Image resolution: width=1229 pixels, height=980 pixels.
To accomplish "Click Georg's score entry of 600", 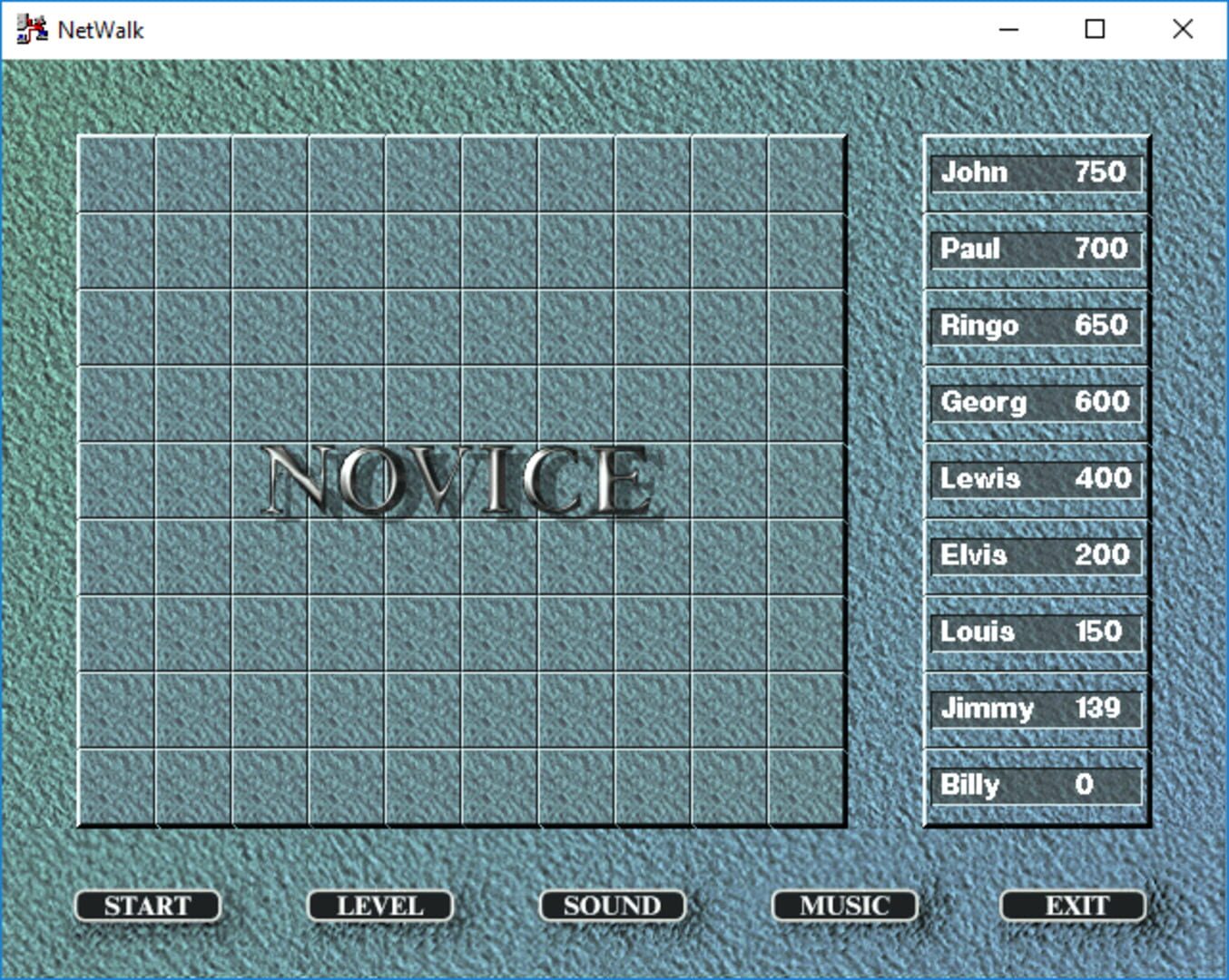I will (1035, 402).
